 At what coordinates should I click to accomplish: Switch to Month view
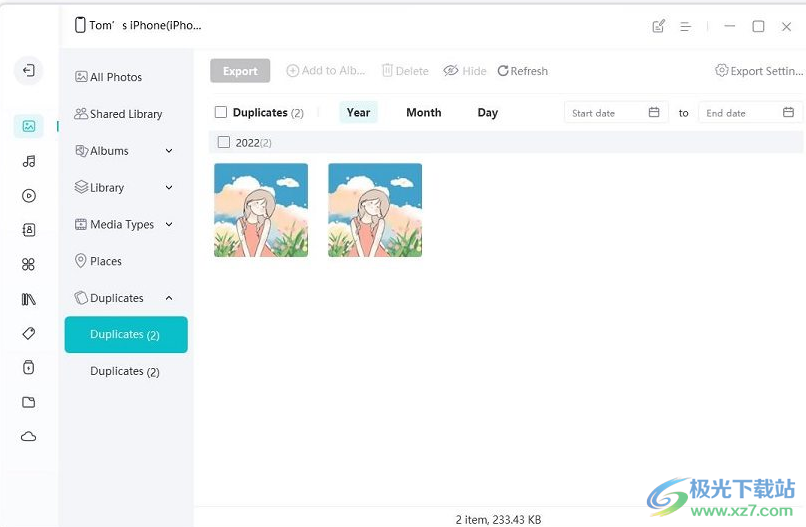424,112
